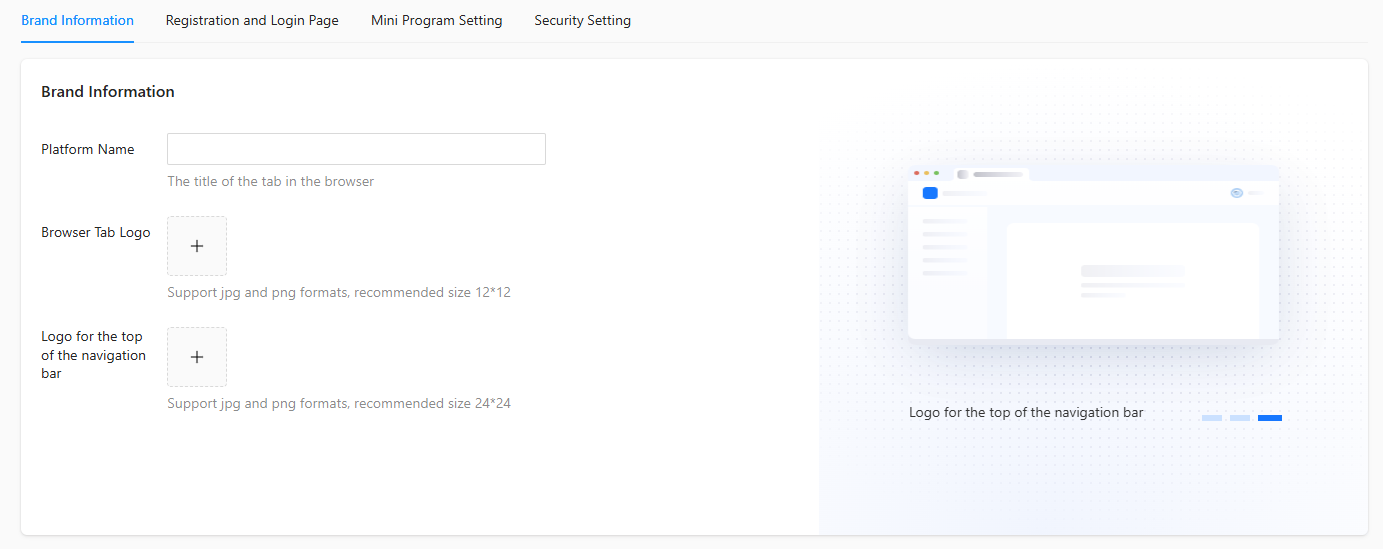Click the gray favicon in preview mockup tab
Viewport: 1383px width, 549px height.
962,174
